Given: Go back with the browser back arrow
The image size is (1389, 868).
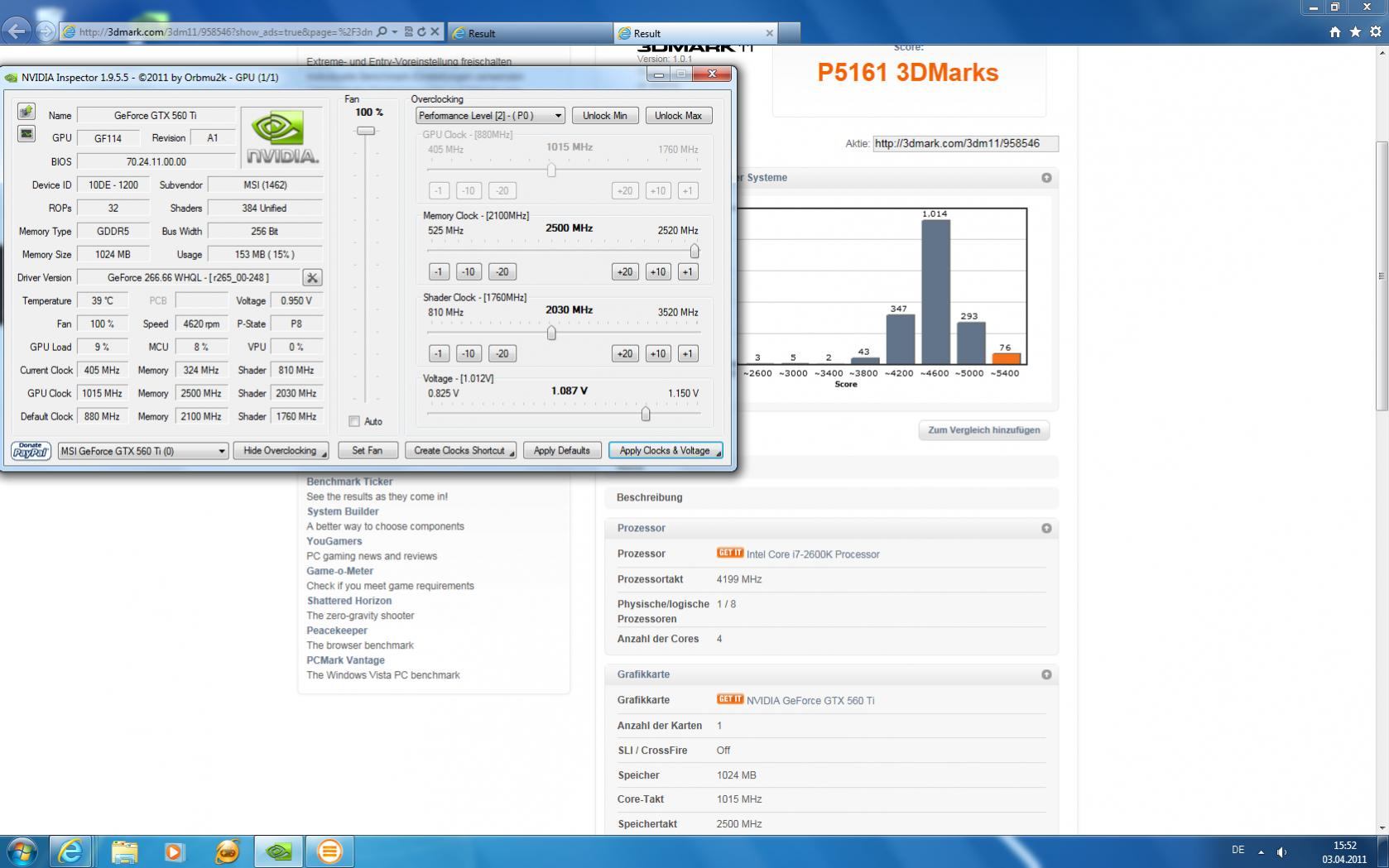Looking at the screenshot, I should [16, 31].
